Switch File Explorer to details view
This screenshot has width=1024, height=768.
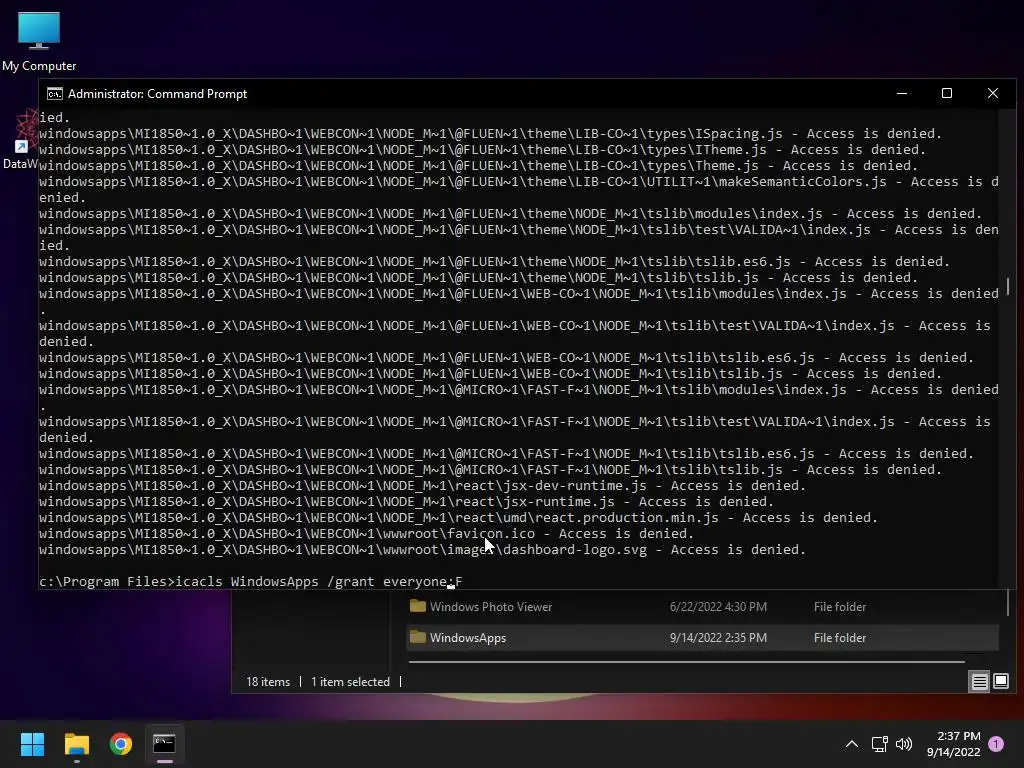coord(979,682)
